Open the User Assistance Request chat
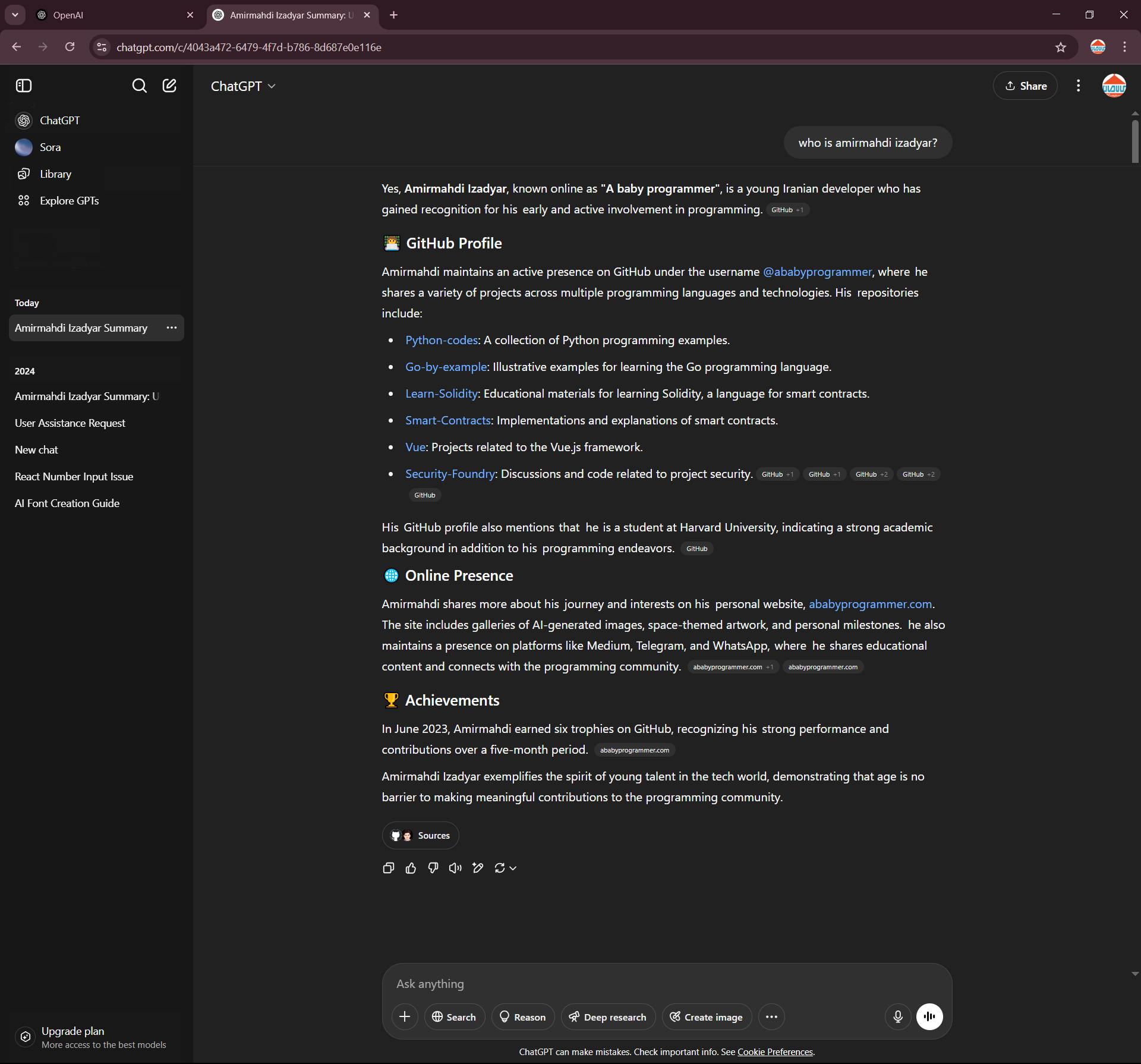 coord(96,423)
